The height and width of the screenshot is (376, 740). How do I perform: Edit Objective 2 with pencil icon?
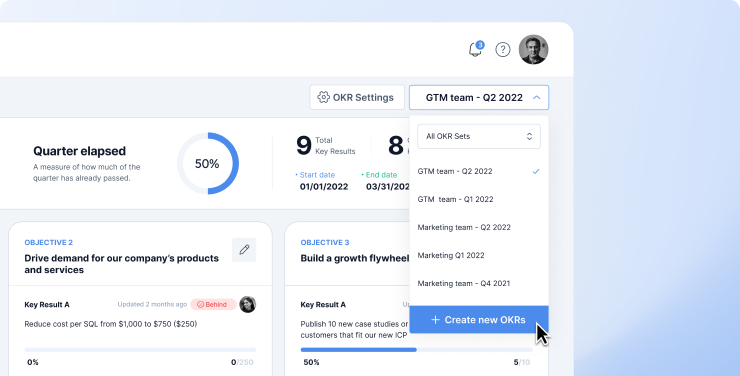pos(244,250)
